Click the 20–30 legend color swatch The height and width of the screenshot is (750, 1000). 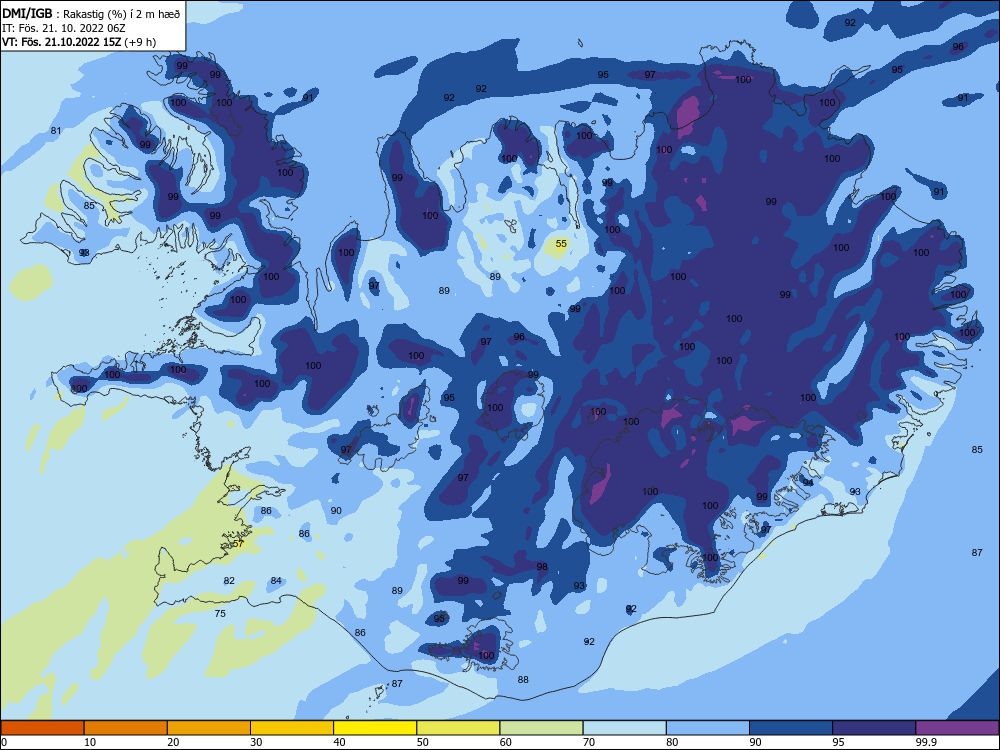(x=209, y=728)
